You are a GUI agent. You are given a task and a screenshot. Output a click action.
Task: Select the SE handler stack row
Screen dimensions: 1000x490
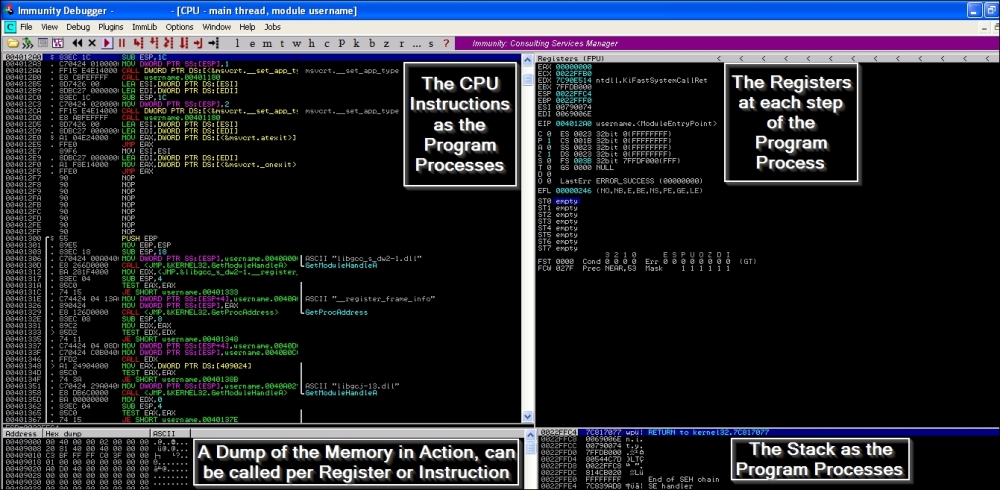[617, 486]
